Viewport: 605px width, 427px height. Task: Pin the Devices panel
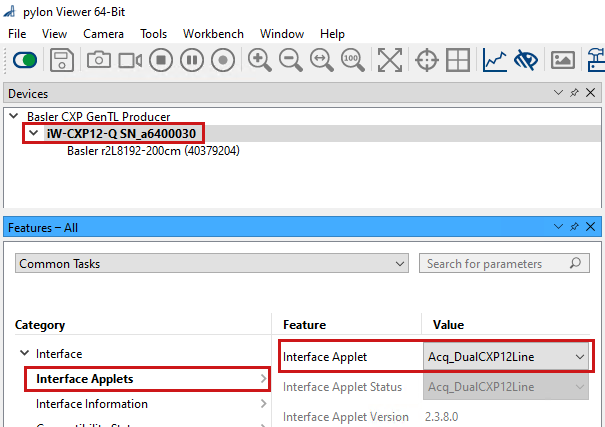[574, 93]
